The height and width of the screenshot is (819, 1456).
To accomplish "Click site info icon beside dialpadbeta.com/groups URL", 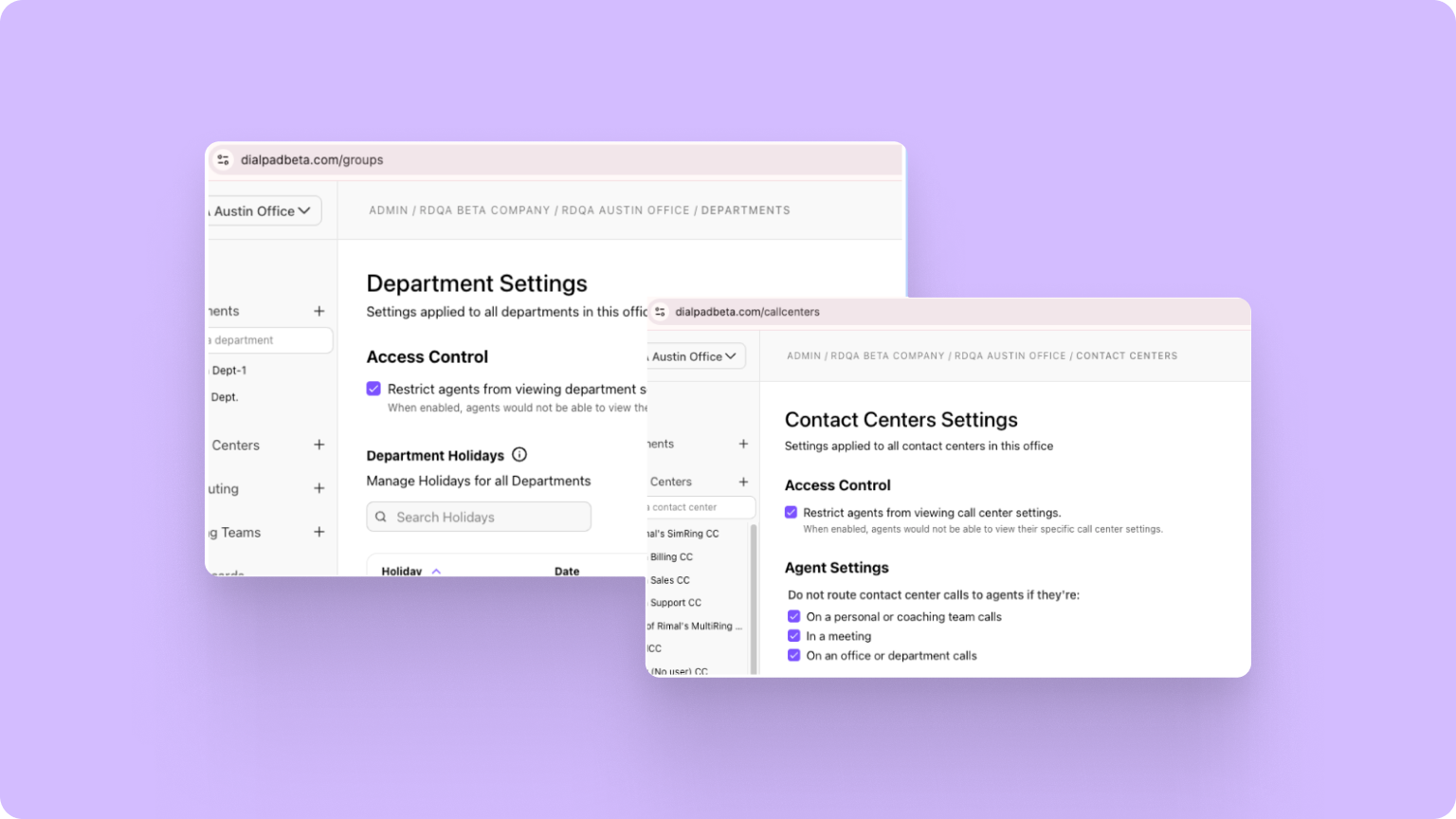I will click(224, 160).
